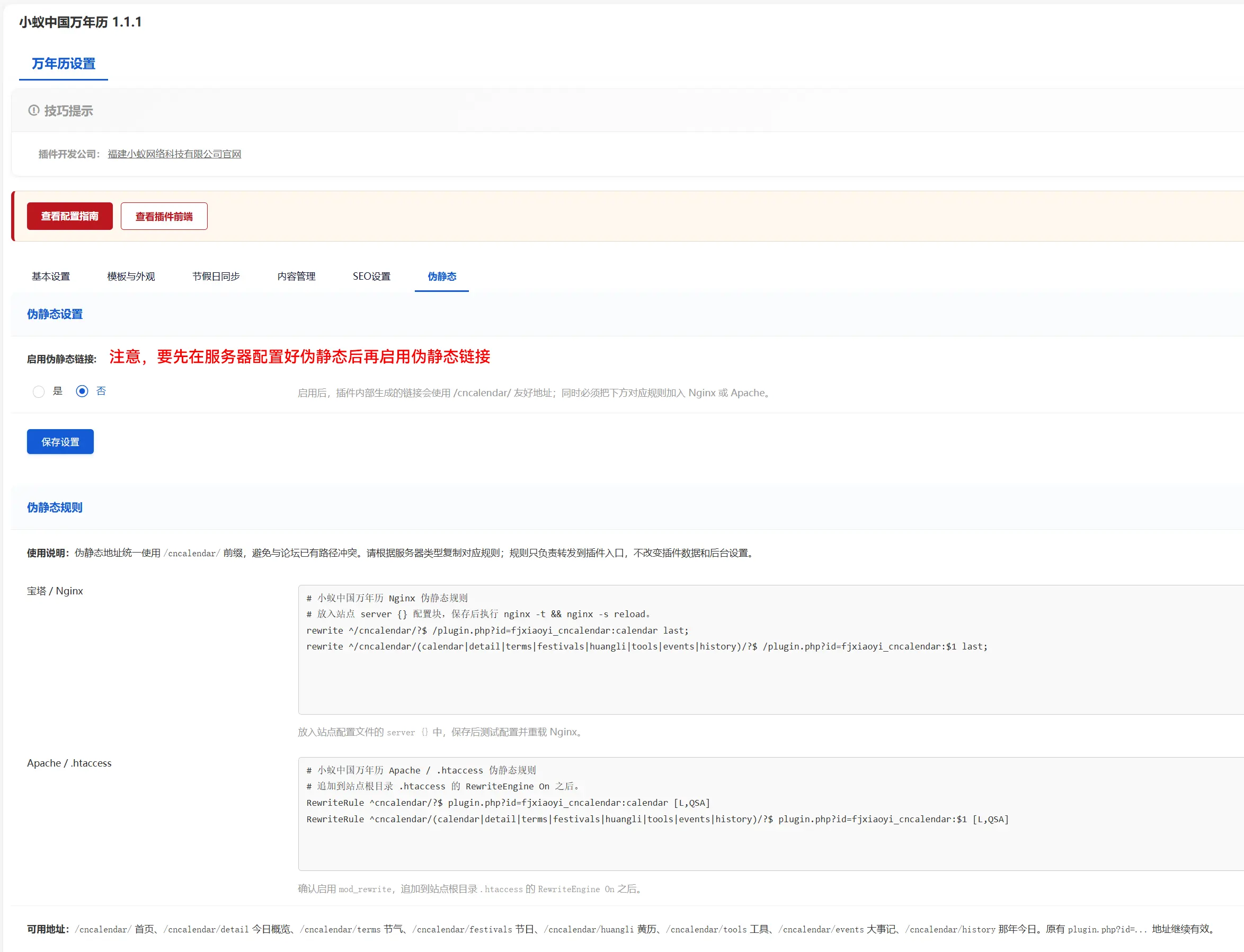
Task: Switch to the 基本设置 tab
Action: pos(51,277)
